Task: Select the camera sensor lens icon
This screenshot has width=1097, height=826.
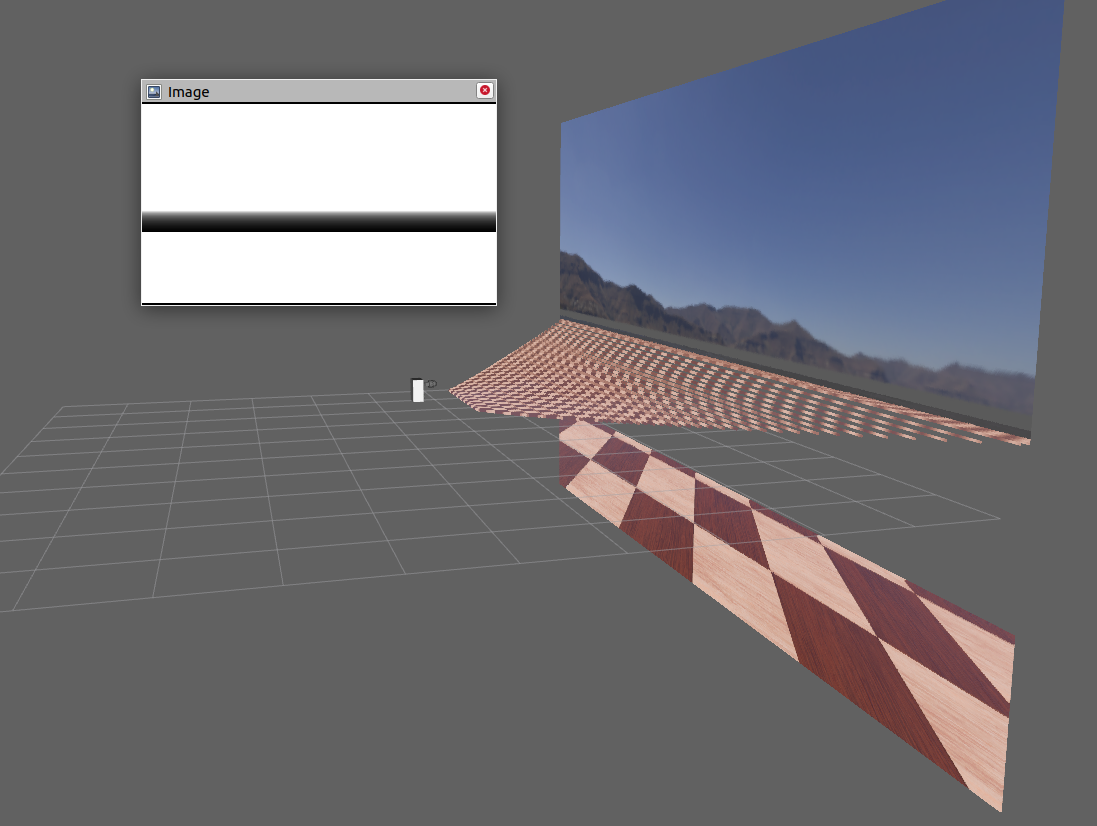Action: pos(431,383)
